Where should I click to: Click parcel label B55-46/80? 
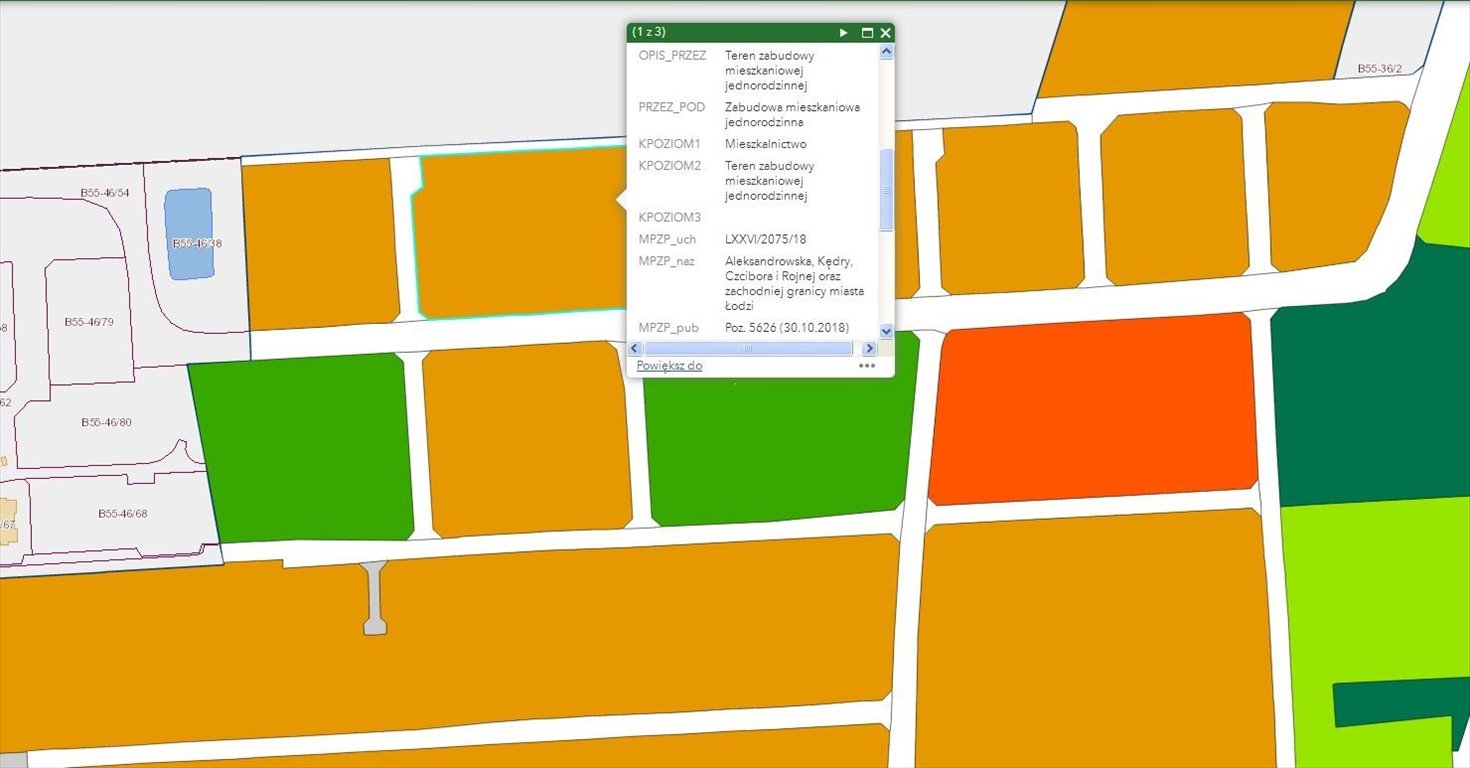pyautogui.click(x=106, y=423)
